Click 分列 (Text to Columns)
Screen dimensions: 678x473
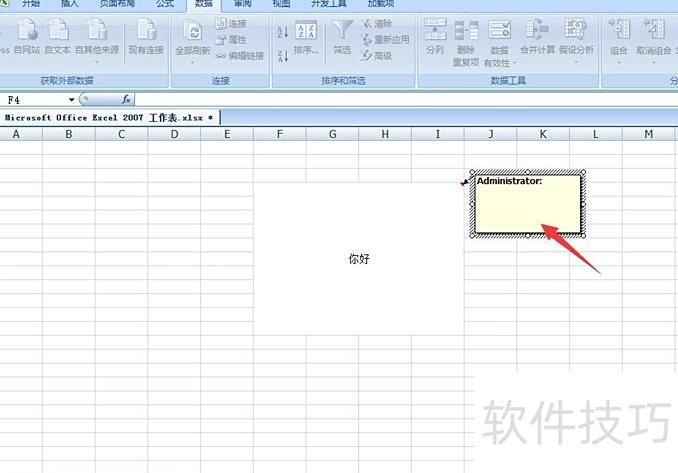tap(435, 37)
